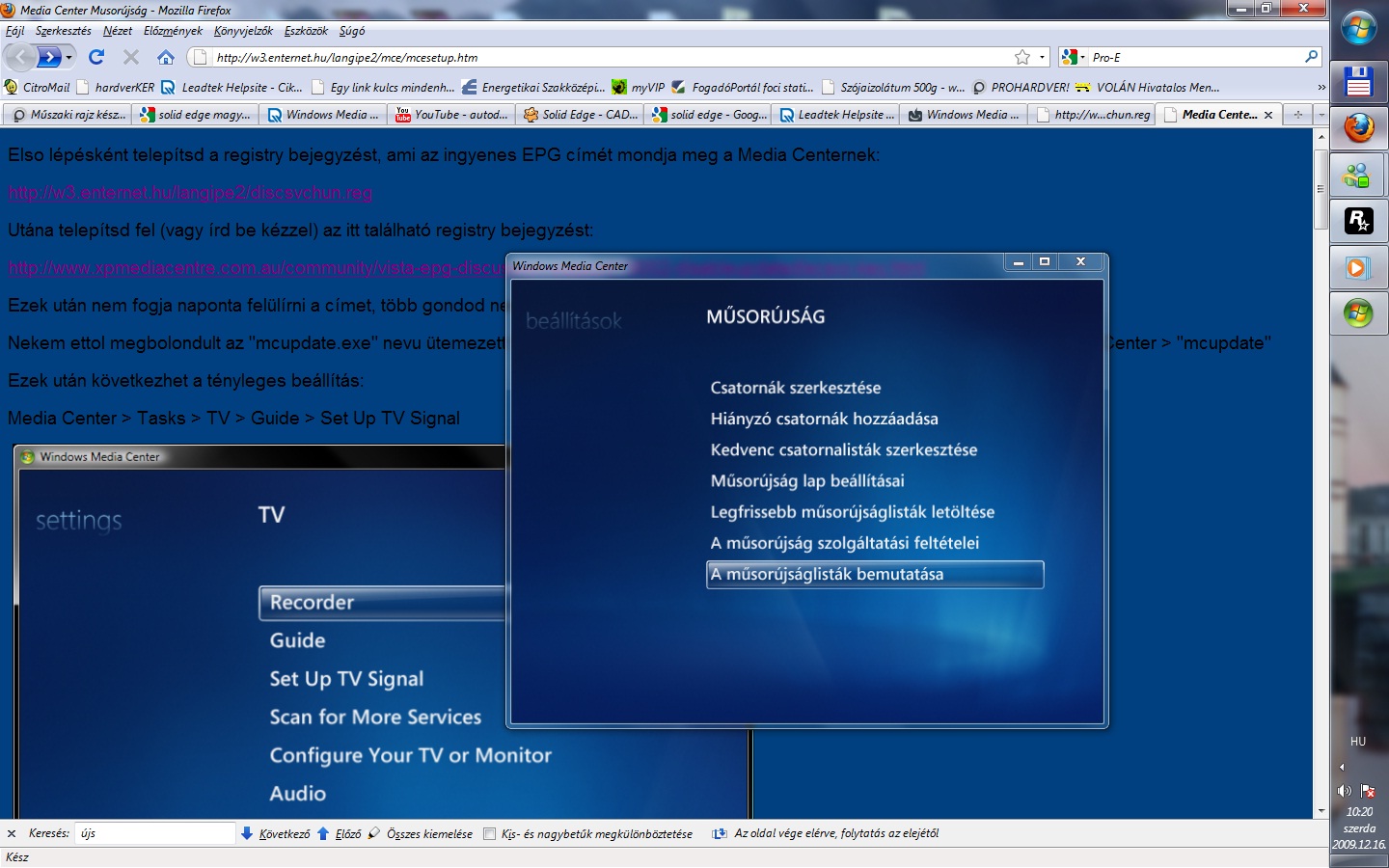Click the search magnifier icon
The height and width of the screenshot is (868, 1389).
(1311, 57)
